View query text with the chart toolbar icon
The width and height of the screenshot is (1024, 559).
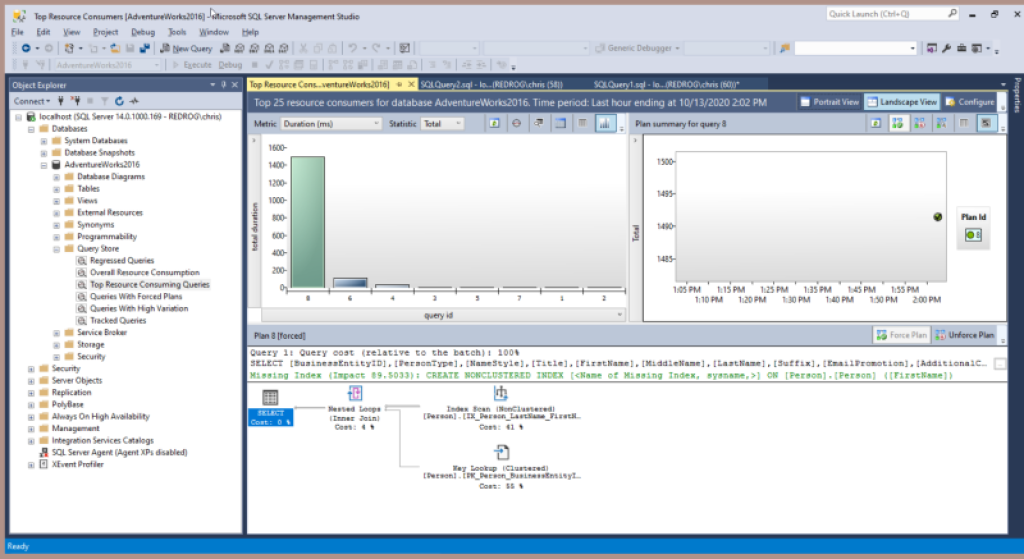[x=539, y=123]
